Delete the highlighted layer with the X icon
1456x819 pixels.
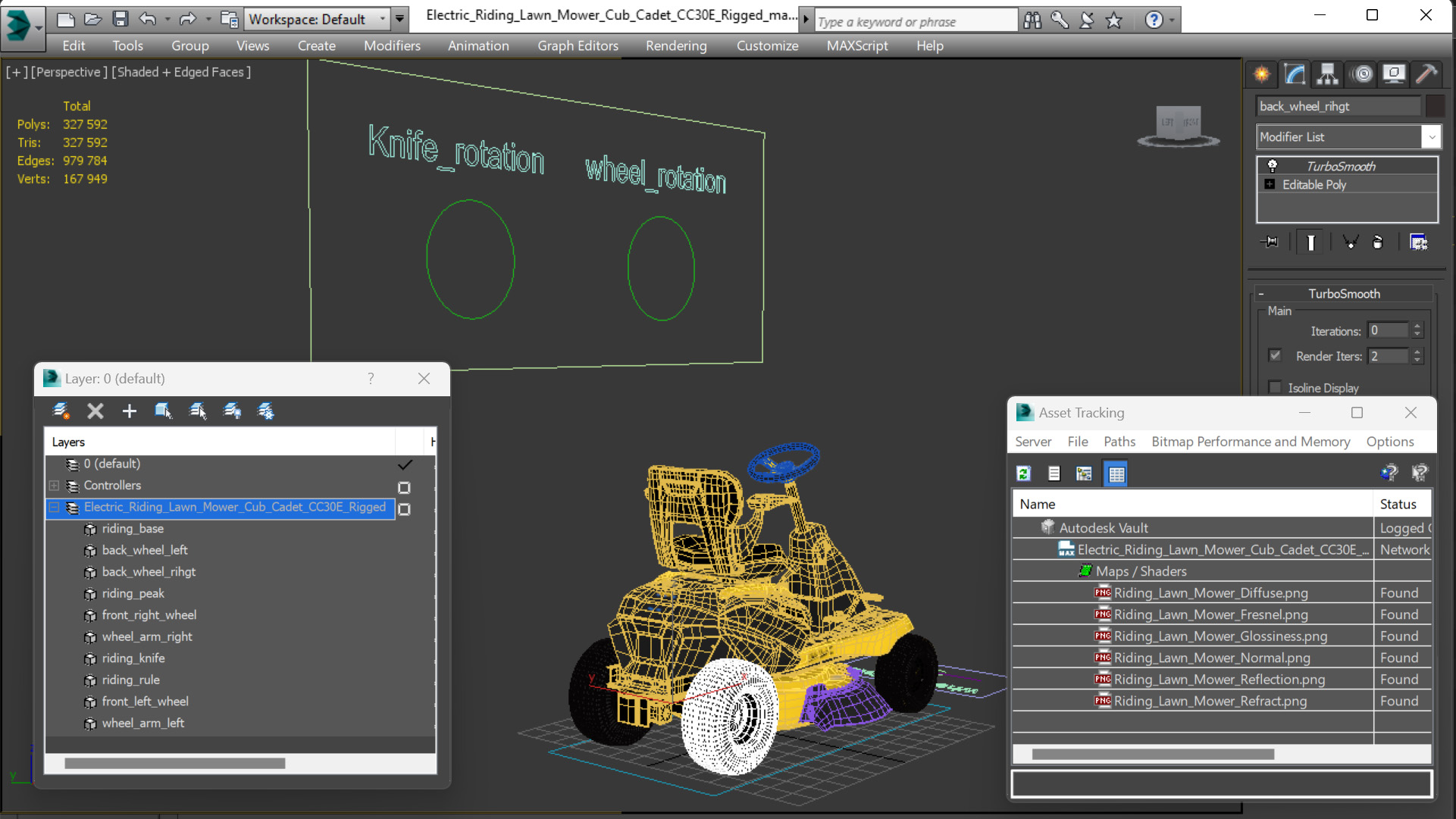[95, 411]
